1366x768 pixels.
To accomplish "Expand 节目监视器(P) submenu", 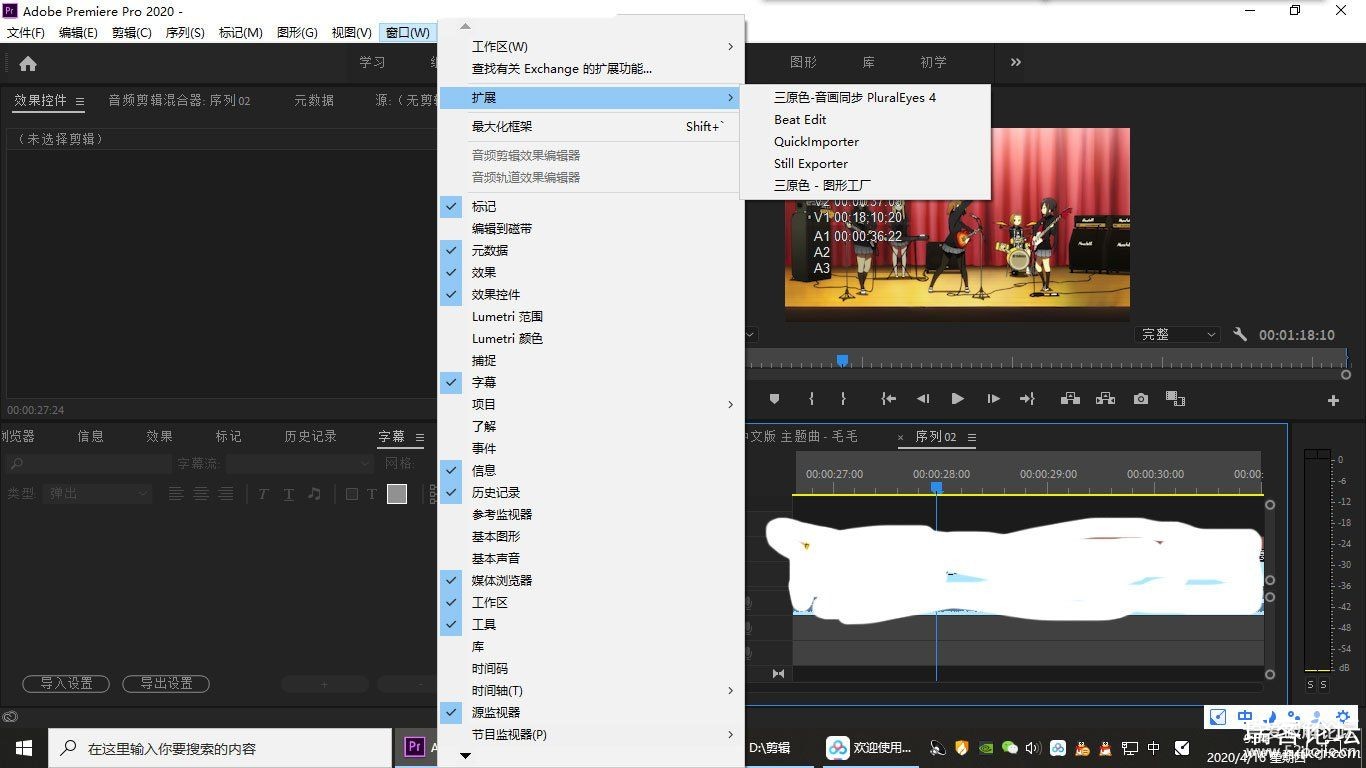I will tap(591, 734).
